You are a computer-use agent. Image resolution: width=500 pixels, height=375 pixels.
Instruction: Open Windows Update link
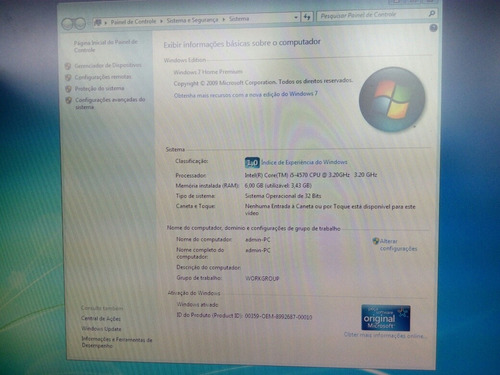[x=101, y=329]
